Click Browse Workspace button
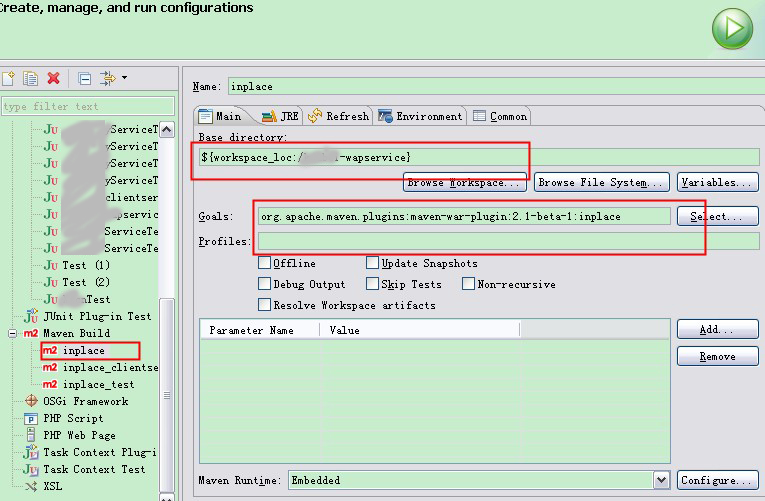765x501 pixels. [464, 182]
